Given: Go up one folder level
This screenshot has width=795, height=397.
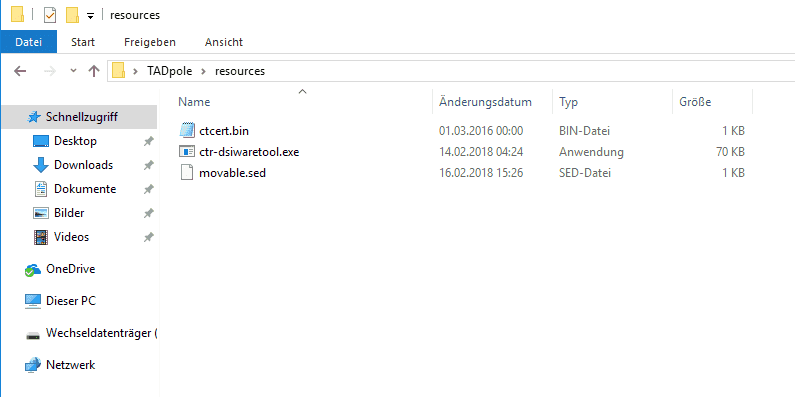Looking at the screenshot, I should click(x=94, y=71).
